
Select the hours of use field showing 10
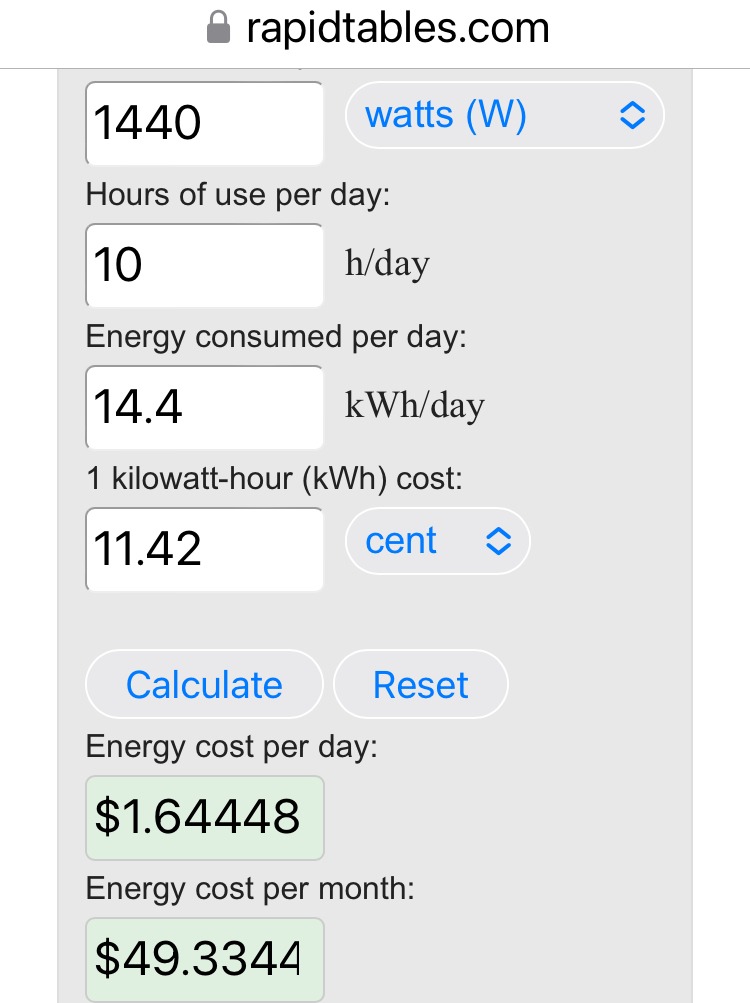(205, 265)
